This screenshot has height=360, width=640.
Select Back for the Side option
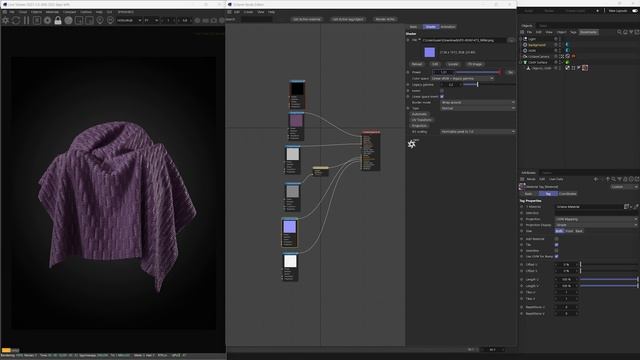coord(579,231)
